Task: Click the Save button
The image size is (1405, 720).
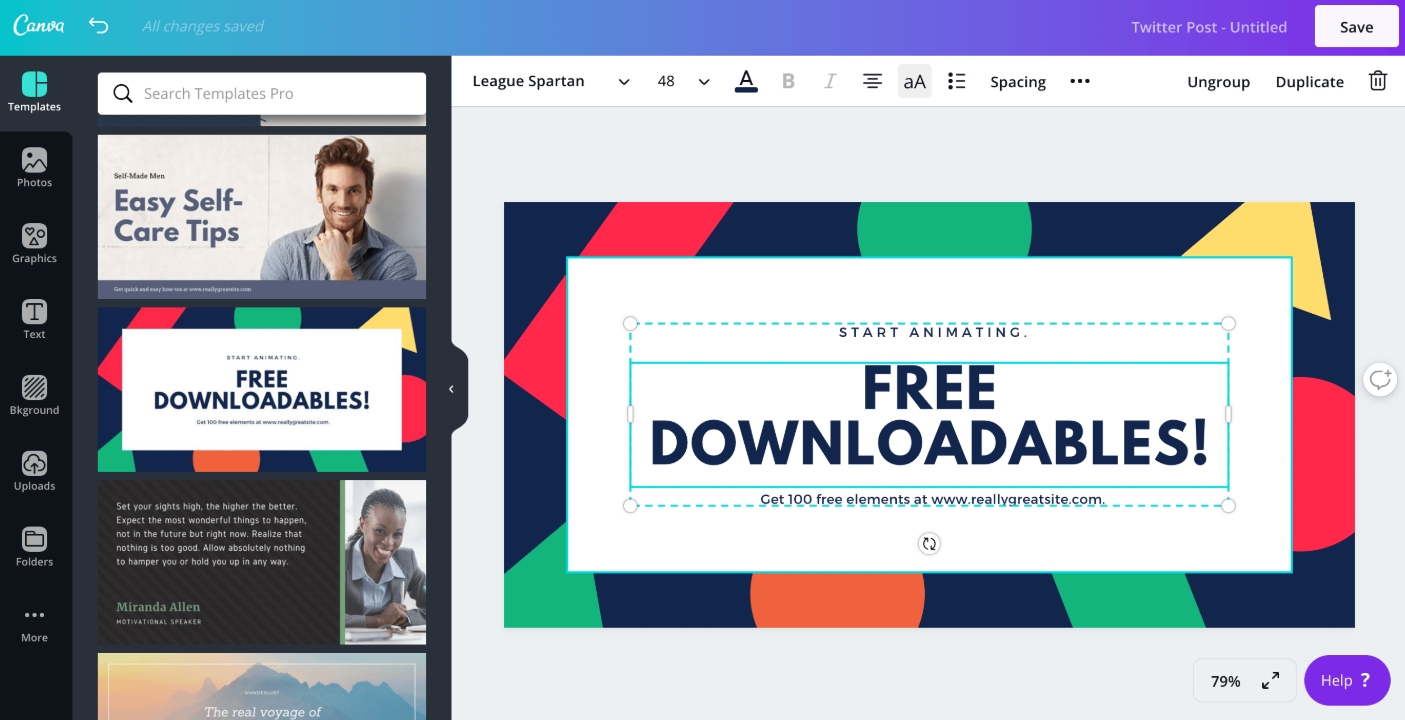Action: click(x=1357, y=27)
